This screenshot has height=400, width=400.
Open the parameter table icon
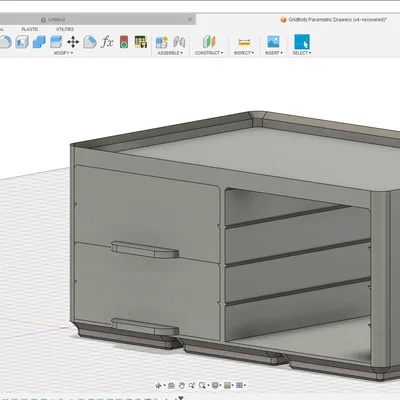141,42
